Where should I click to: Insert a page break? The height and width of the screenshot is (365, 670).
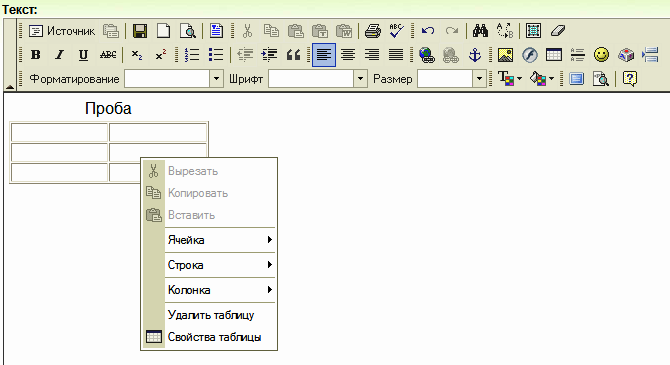[x=650, y=55]
